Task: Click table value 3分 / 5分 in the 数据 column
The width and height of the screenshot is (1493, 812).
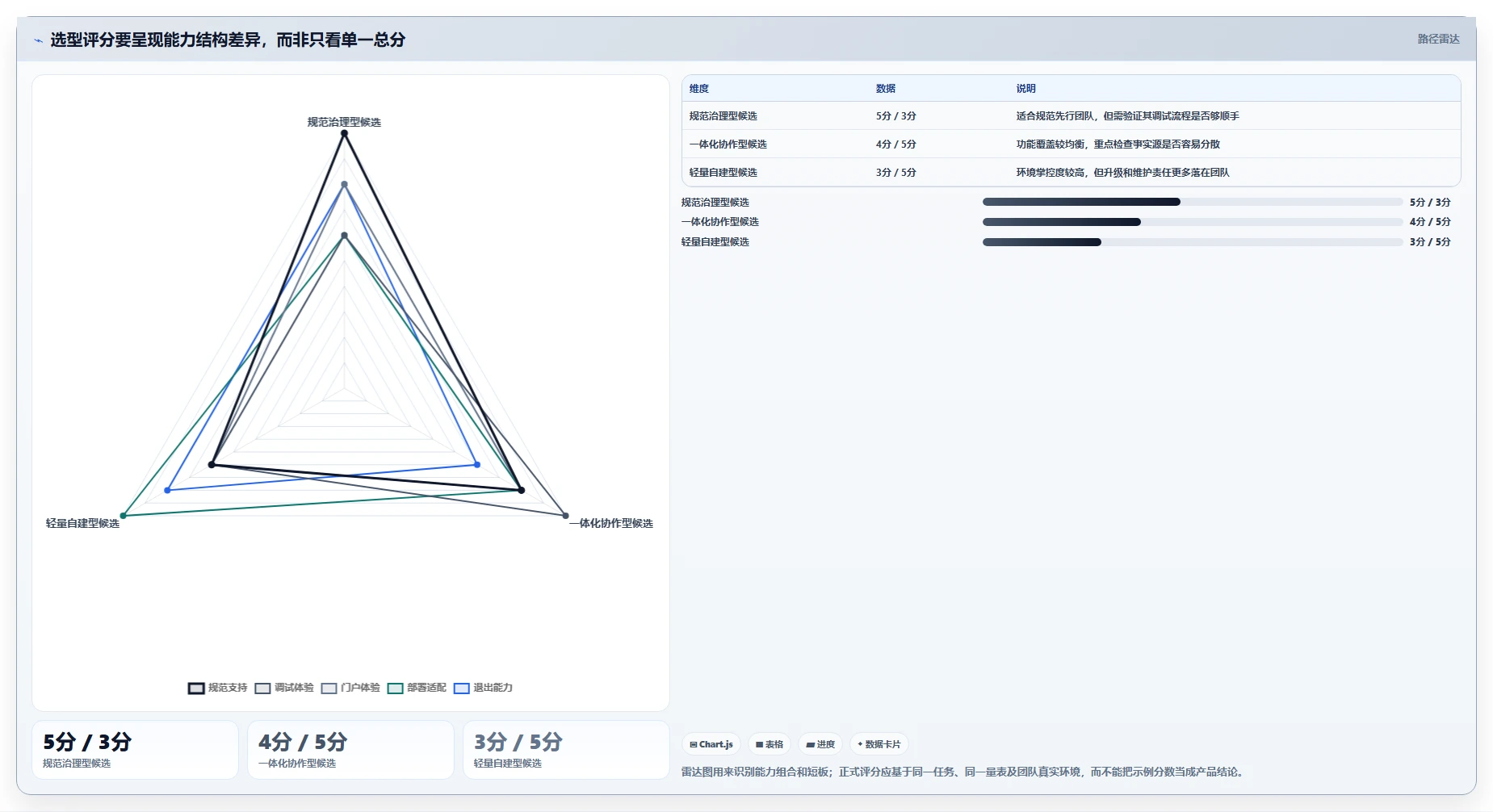Action: (x=896, y=173)
